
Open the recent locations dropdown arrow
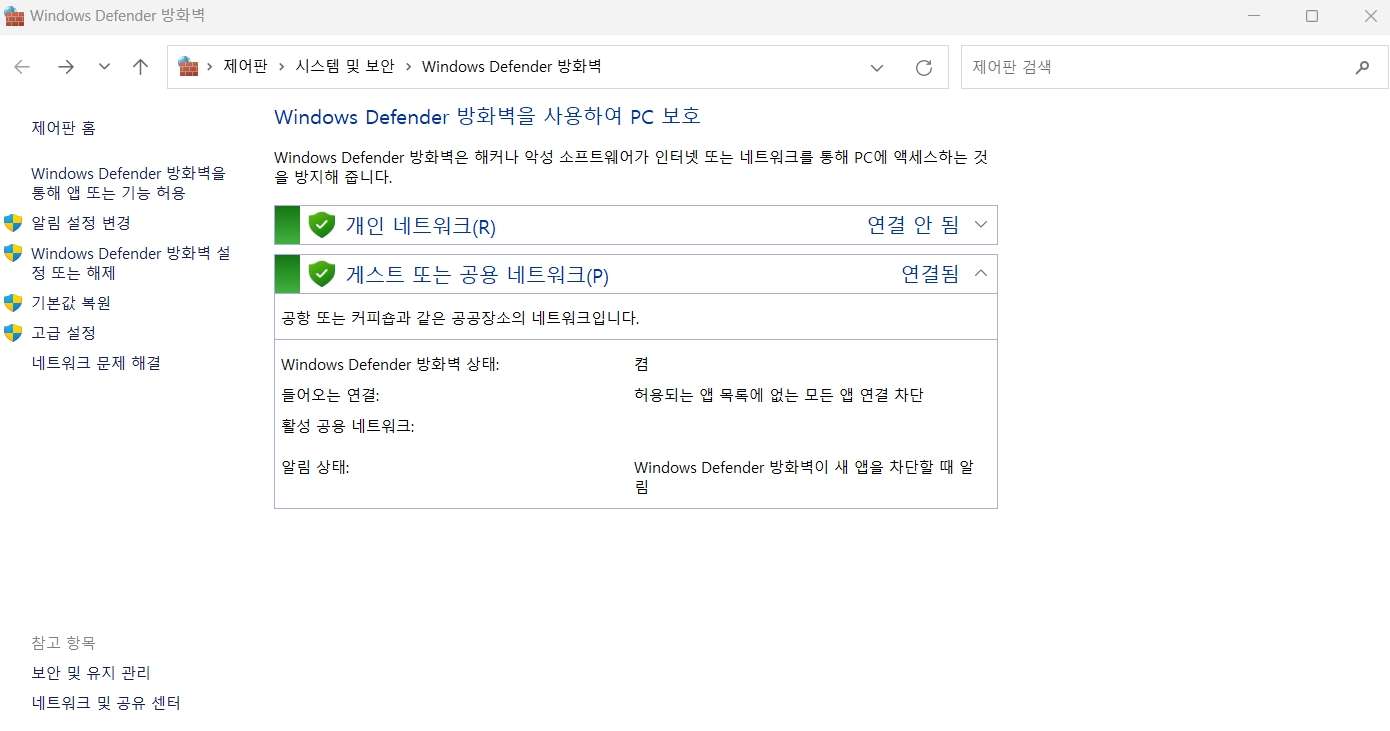pyautogui.click(x=104, y=67)
